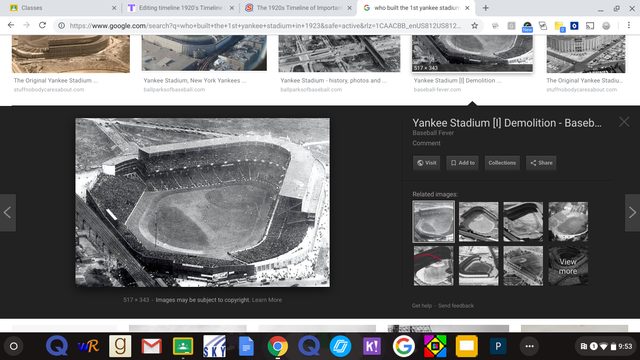The image size is (640, 360).
Task: Open the SKY app on shelf
Action: tap(214, 346)
